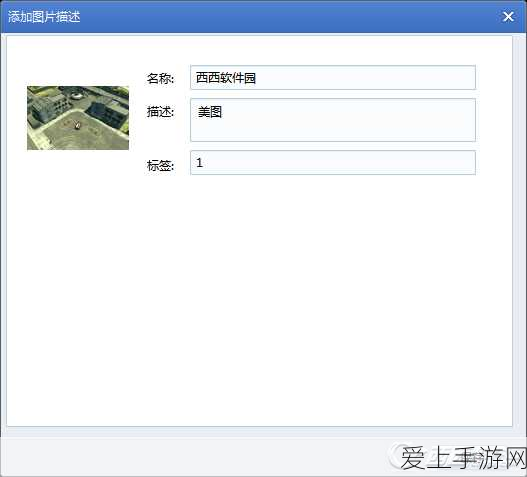This screenshot has height=477, width=527.
Task: Click the 名称 input field with 西西软件园
Action: tap(333, 78)
